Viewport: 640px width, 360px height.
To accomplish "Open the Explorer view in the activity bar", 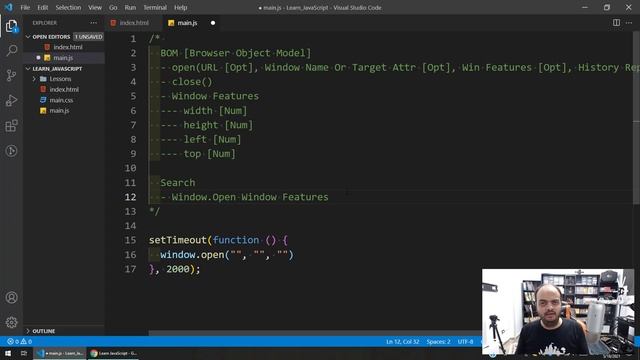I will 11,27.
